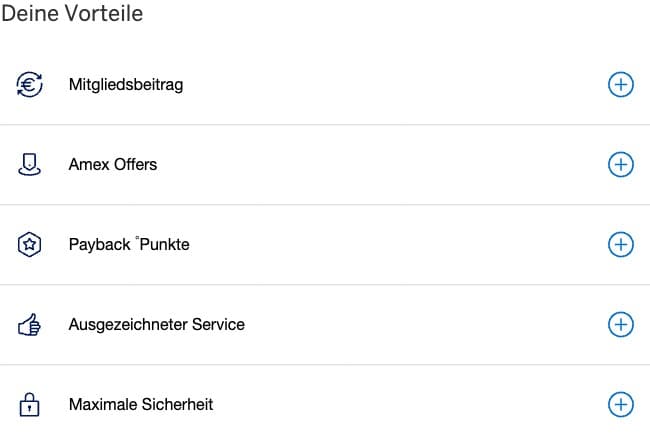This screenshot has height=446, width=650.
Task: Expand the Amex Offers section plus icon
Action: 621,165
